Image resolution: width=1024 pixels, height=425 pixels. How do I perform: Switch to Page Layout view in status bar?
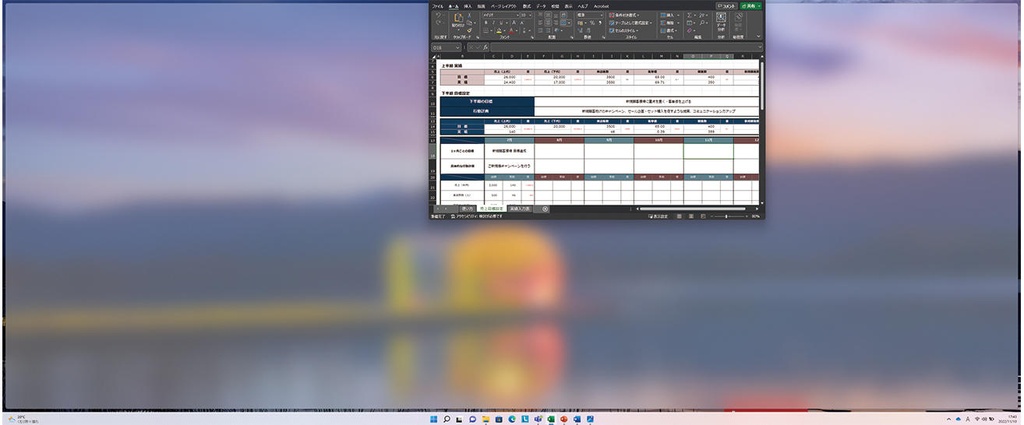(691, 216)
